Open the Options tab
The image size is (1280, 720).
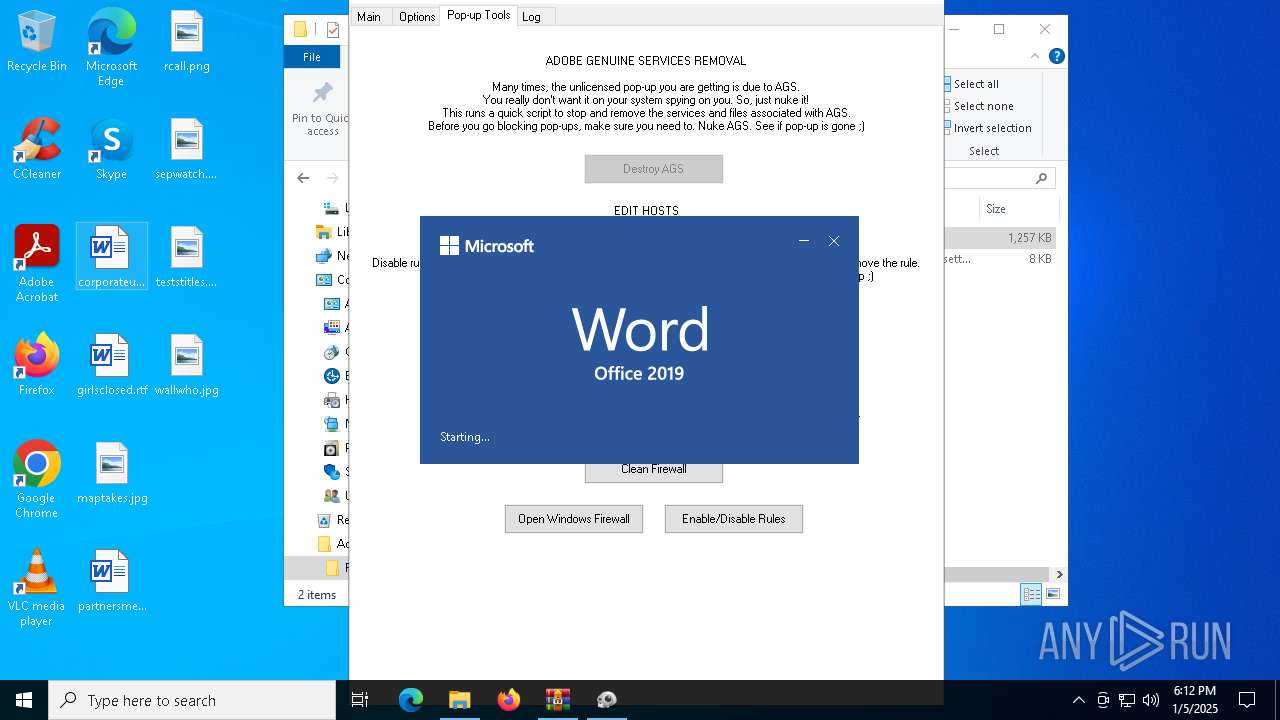[417, 17]
